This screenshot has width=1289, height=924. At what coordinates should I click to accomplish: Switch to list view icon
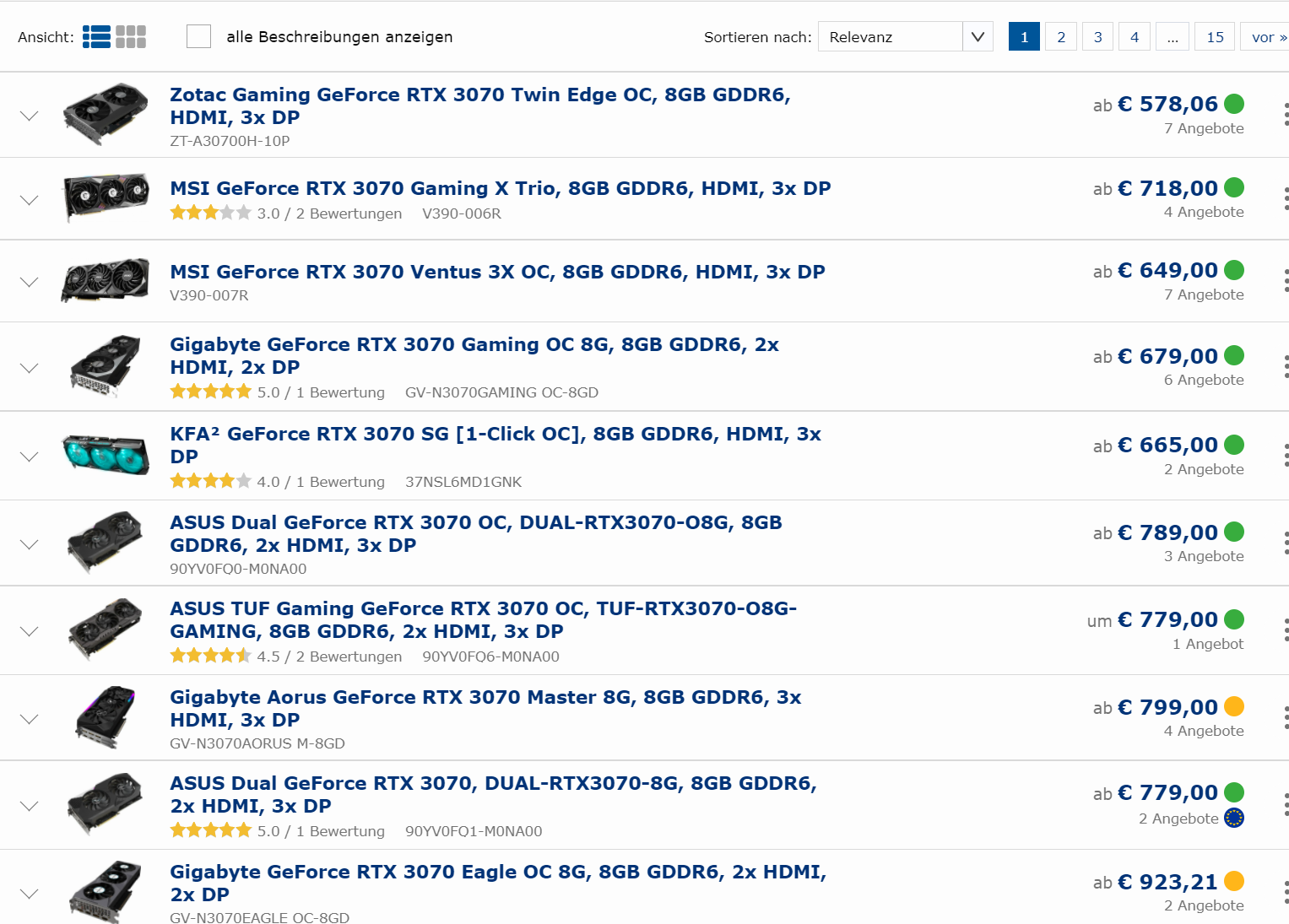(x=96, y=37)
